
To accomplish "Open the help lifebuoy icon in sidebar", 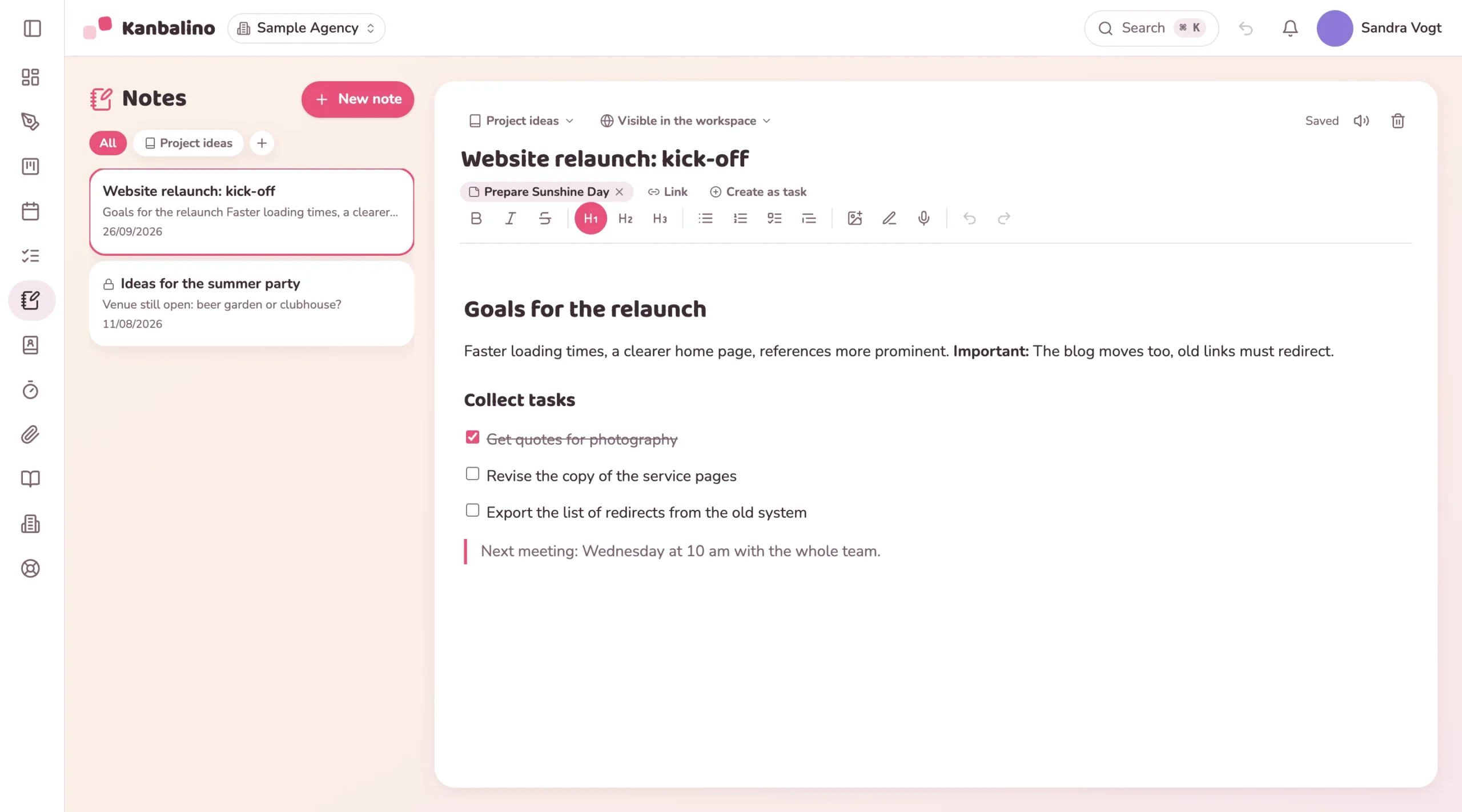I will coord(30,569).
